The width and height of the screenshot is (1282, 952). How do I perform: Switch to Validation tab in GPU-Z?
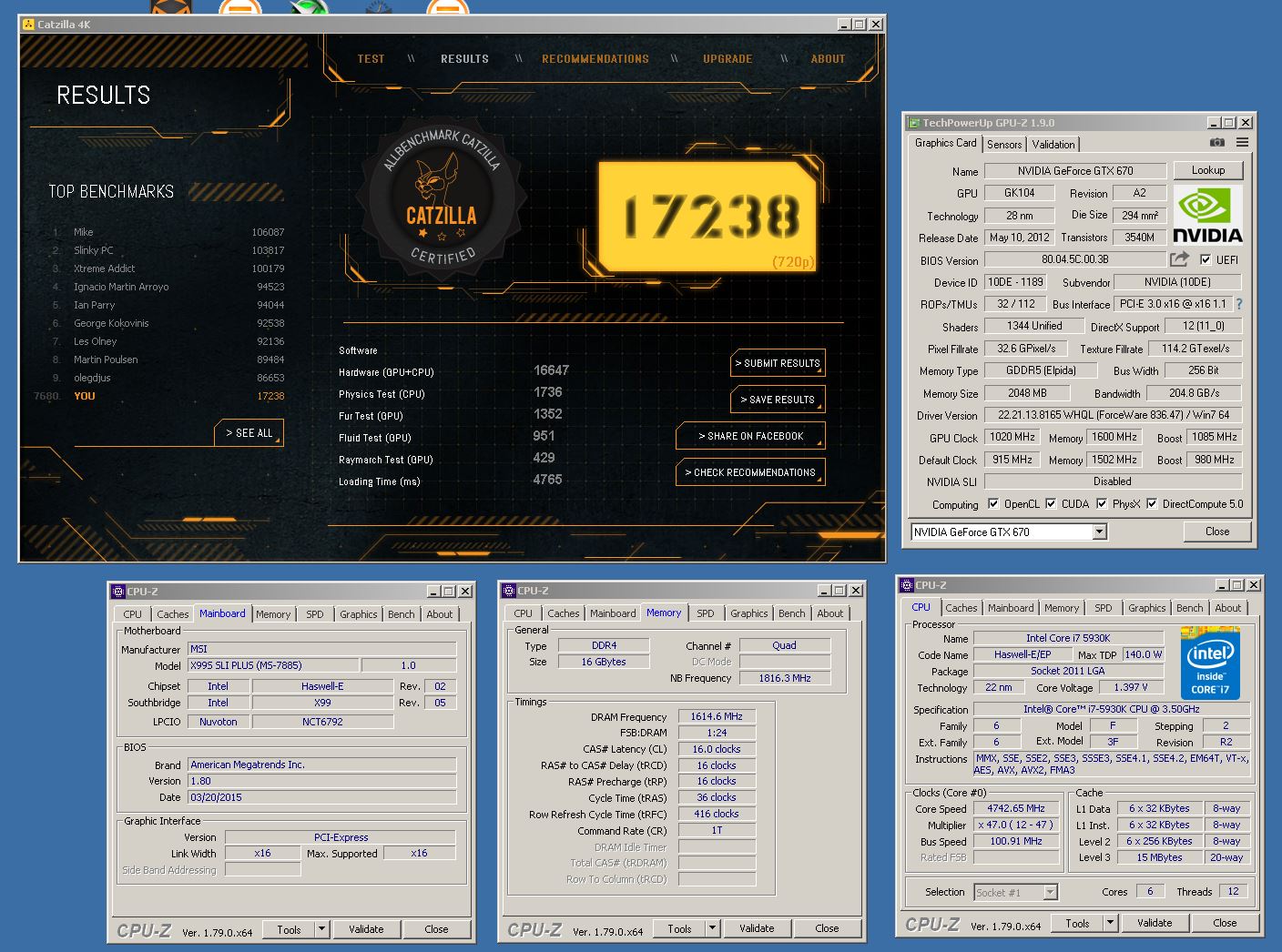1053,144
